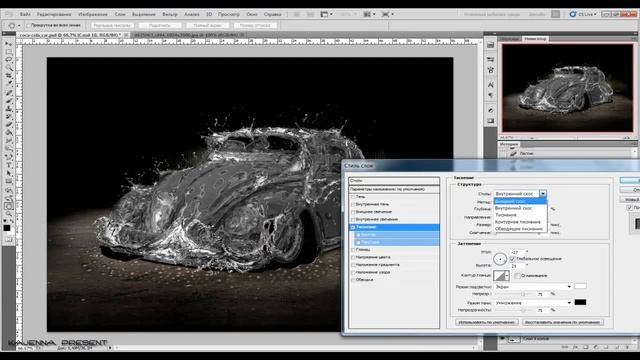
Task: Select the Hand tool in toolbox
Action: coord(8,206)
